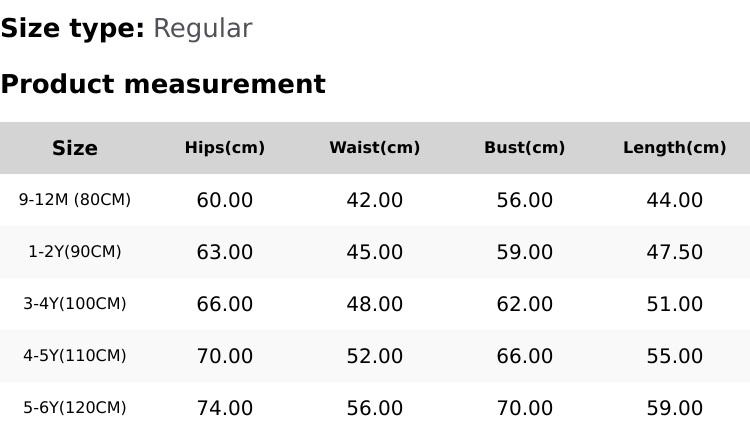Click the Product measurement heading
This screenshot has width=750, height=434.
tap(163, 84)
